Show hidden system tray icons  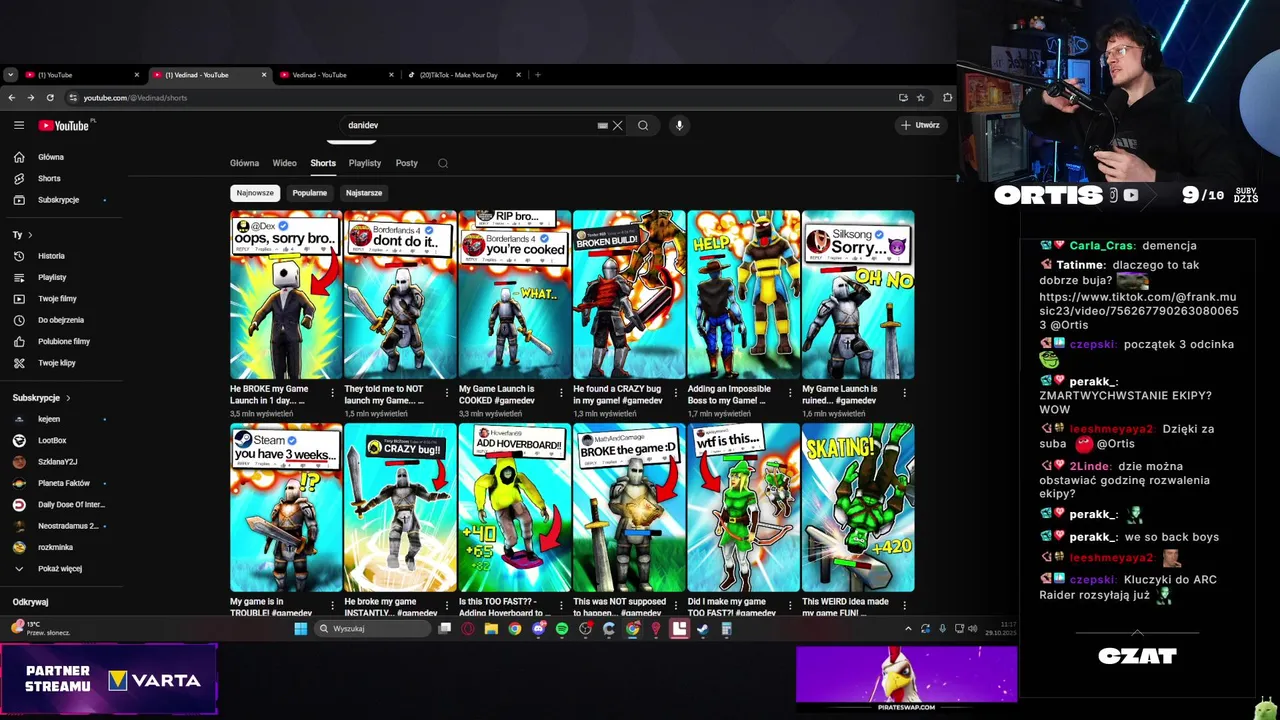point(908,629)
